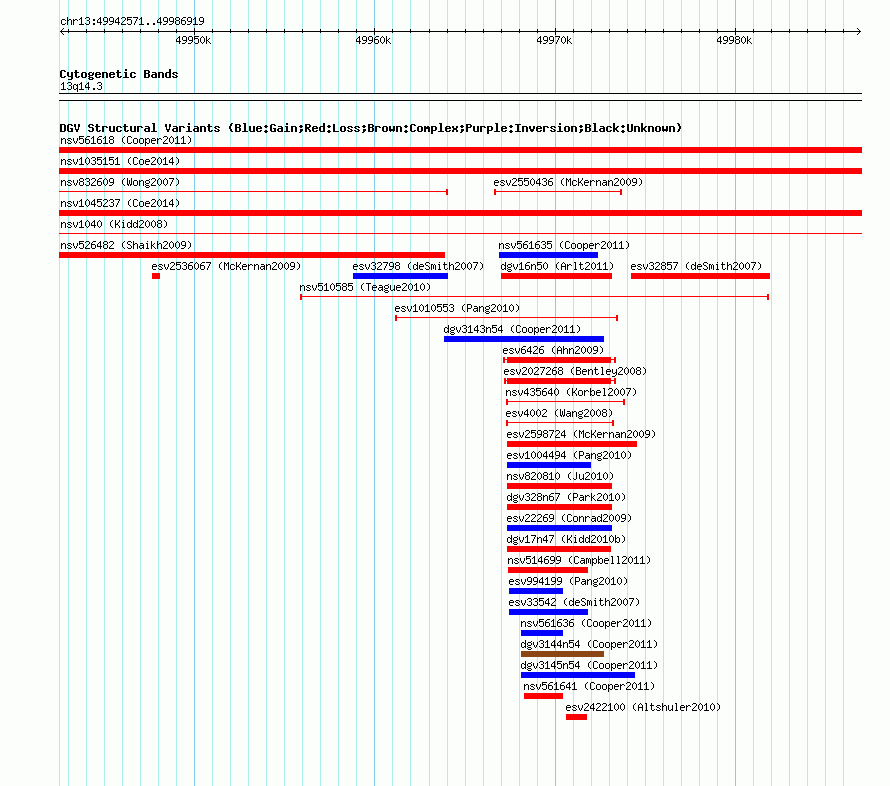Click the esv2422100 (Altshuler2010) label
Screen dimensions: 890x786
click(643, 707)
